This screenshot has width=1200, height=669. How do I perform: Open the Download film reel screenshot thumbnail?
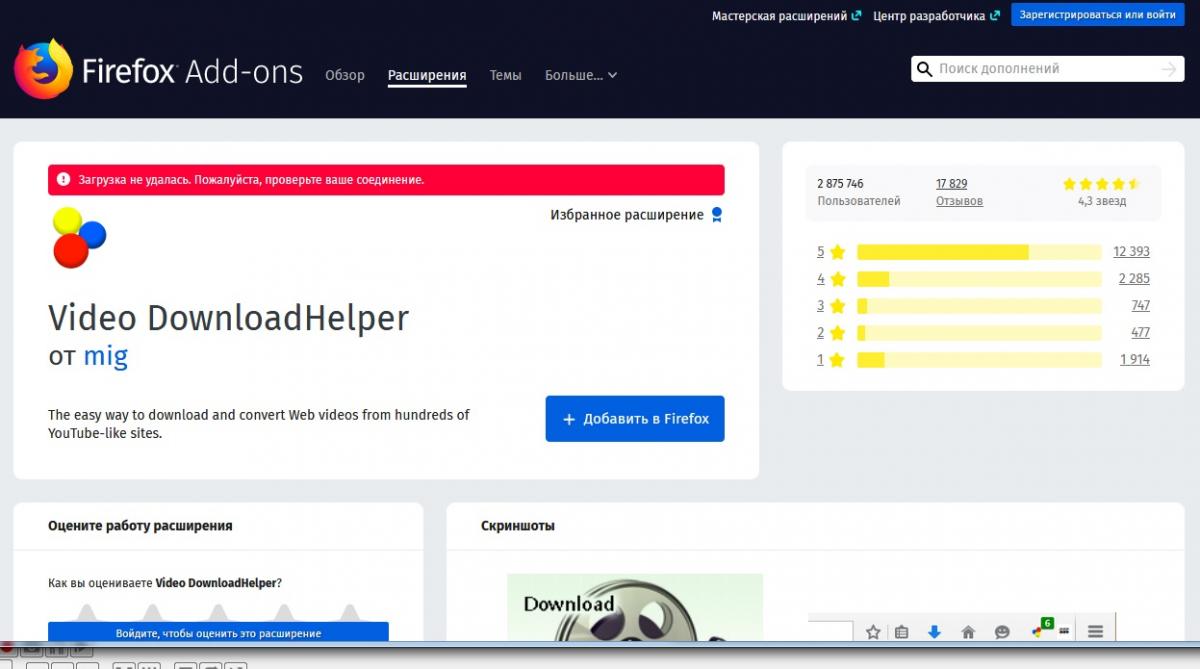[x=635, y=607]
